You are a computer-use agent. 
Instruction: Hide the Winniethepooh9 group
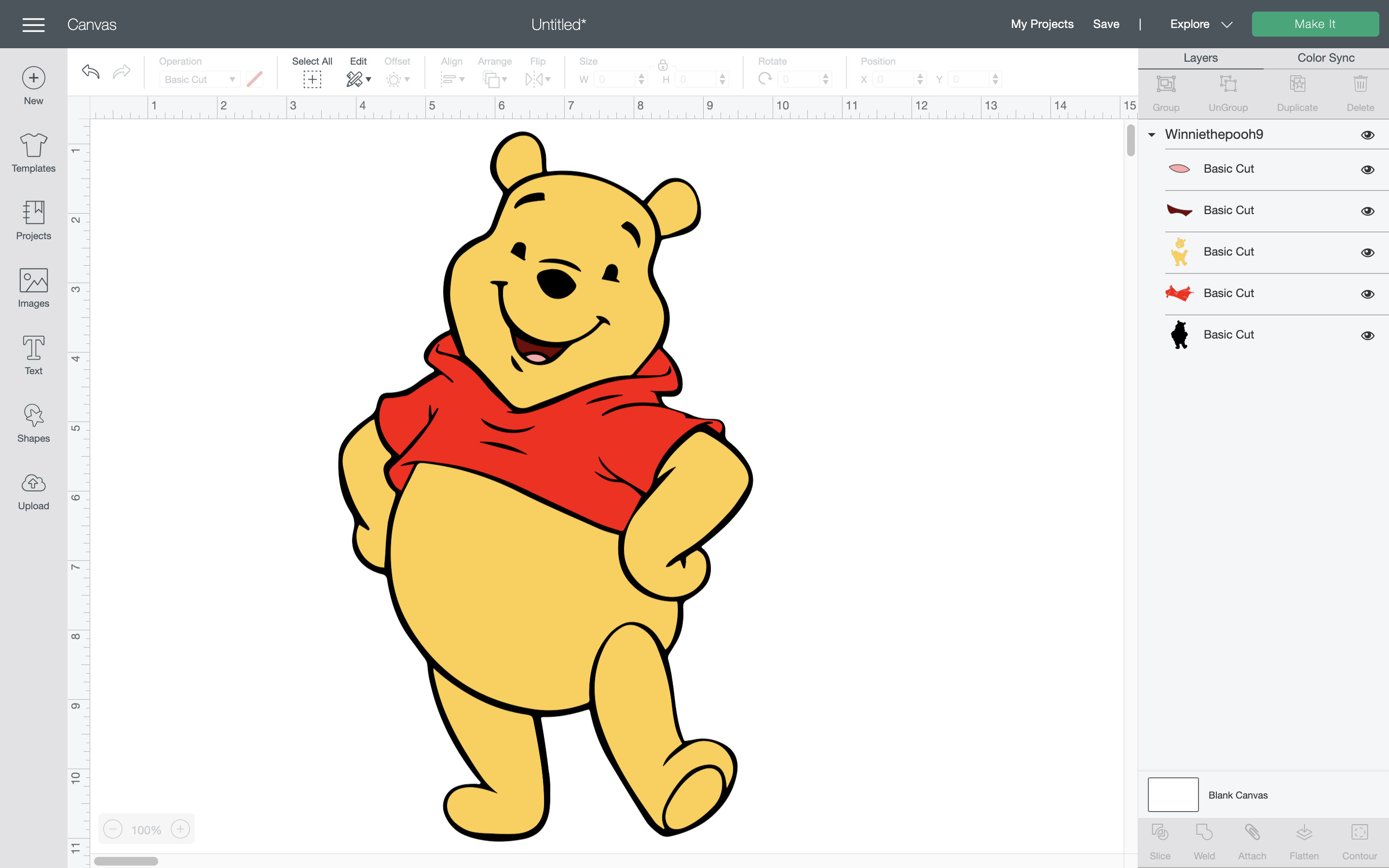tap(1368, 135)
